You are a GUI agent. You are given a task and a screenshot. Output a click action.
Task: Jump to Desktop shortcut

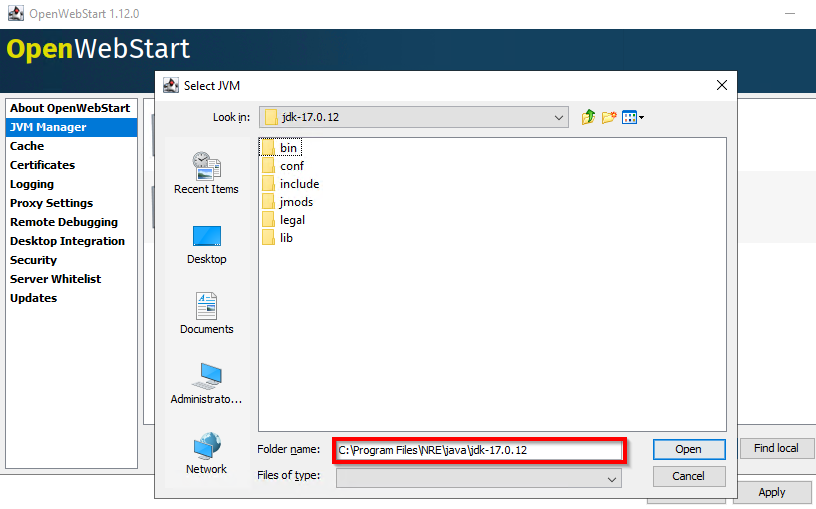coord(207,245)
